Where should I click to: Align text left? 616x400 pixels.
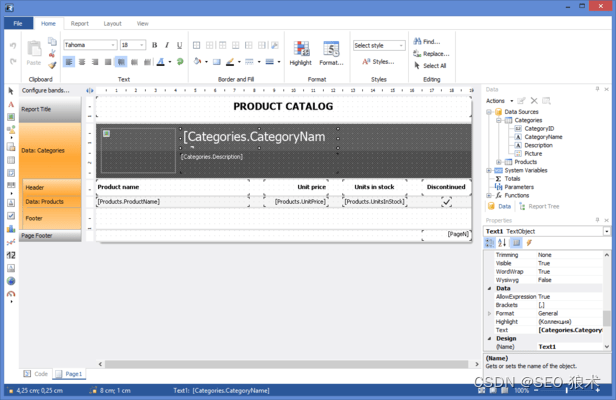point(69,62)
